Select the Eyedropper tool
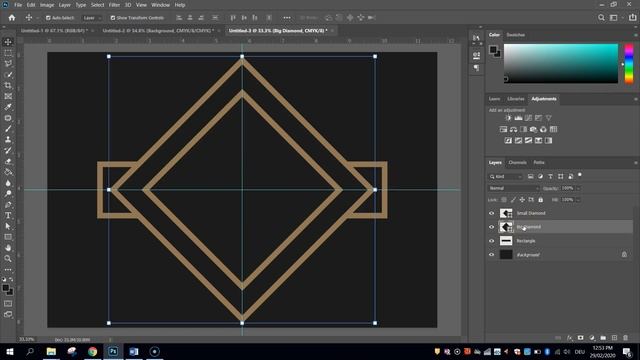The image size is (640, 360). pos(8,107)
